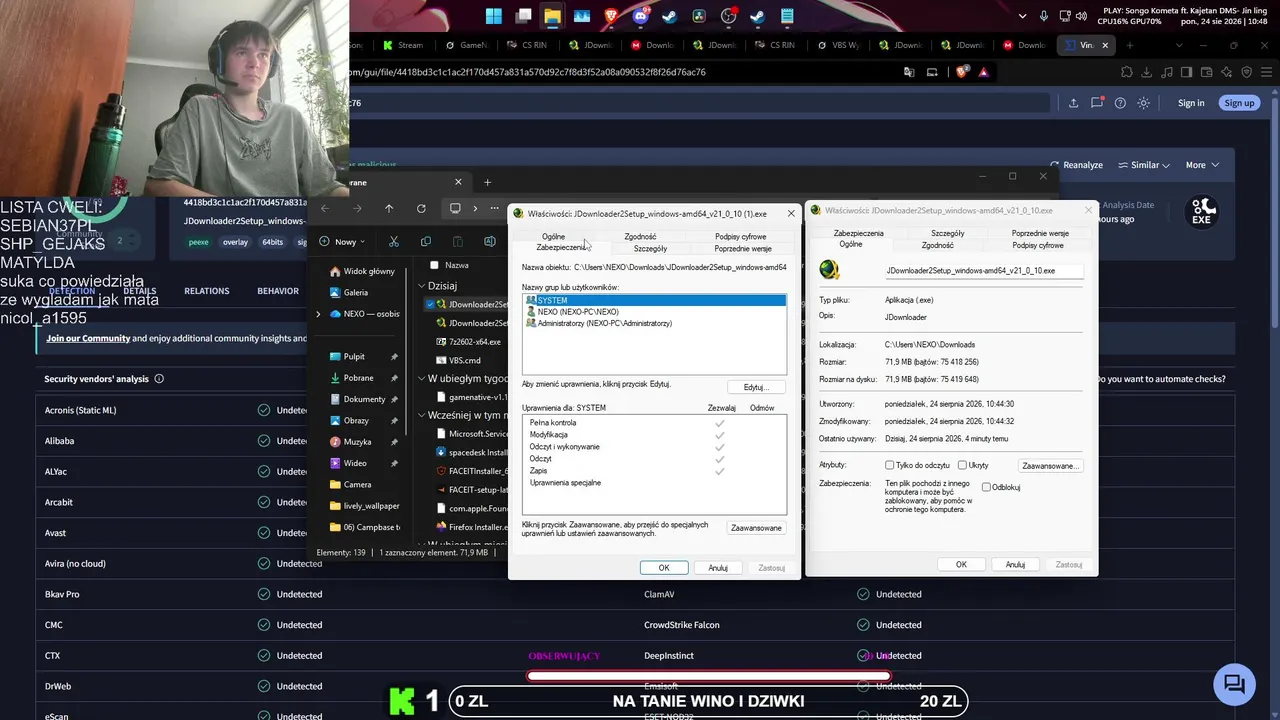Open Zabezpieczenia tab in right Properties dialog

point(858,233)
